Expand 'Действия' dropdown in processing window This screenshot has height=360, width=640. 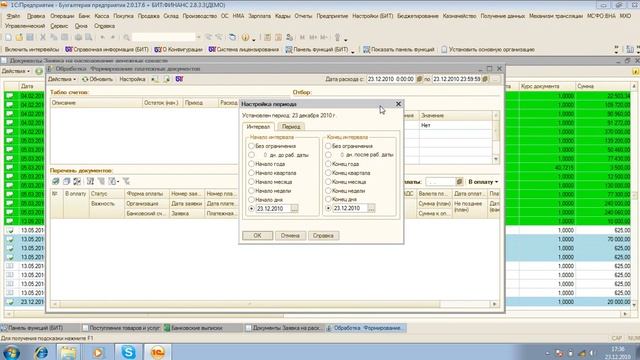tap(62, 79)
